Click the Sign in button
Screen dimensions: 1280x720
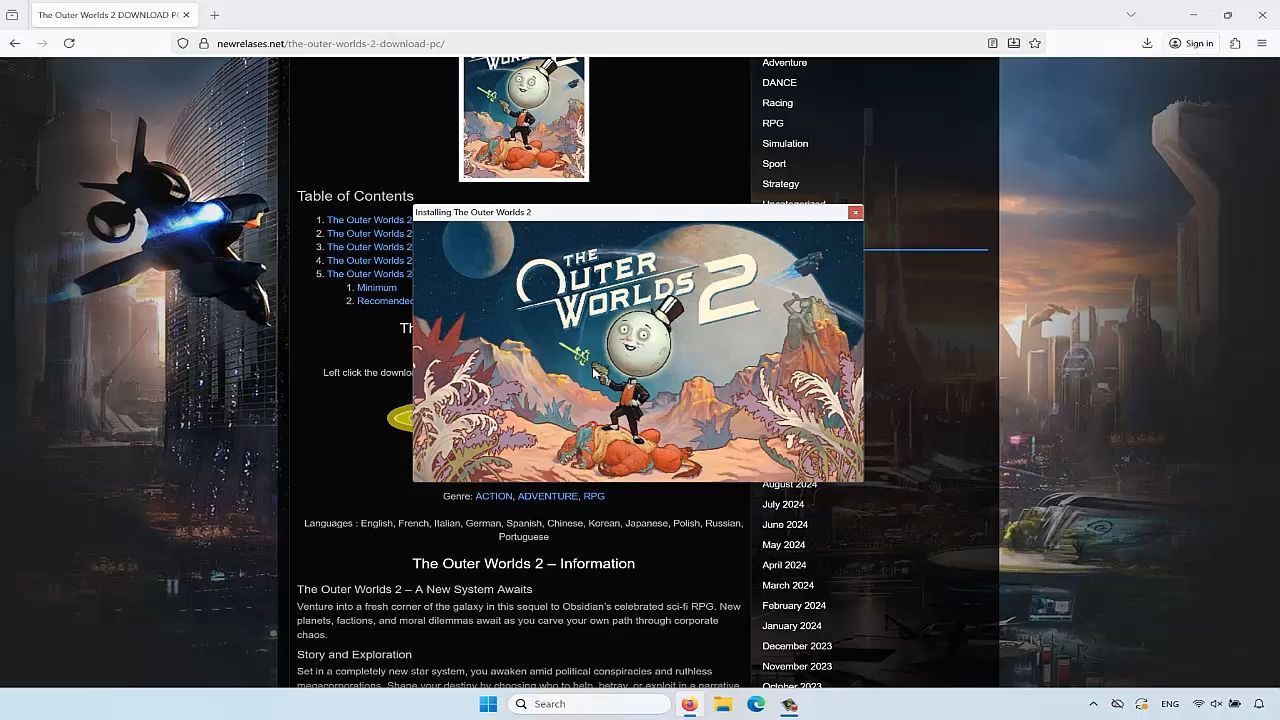pyautogui.click(x=1191, y=43)
